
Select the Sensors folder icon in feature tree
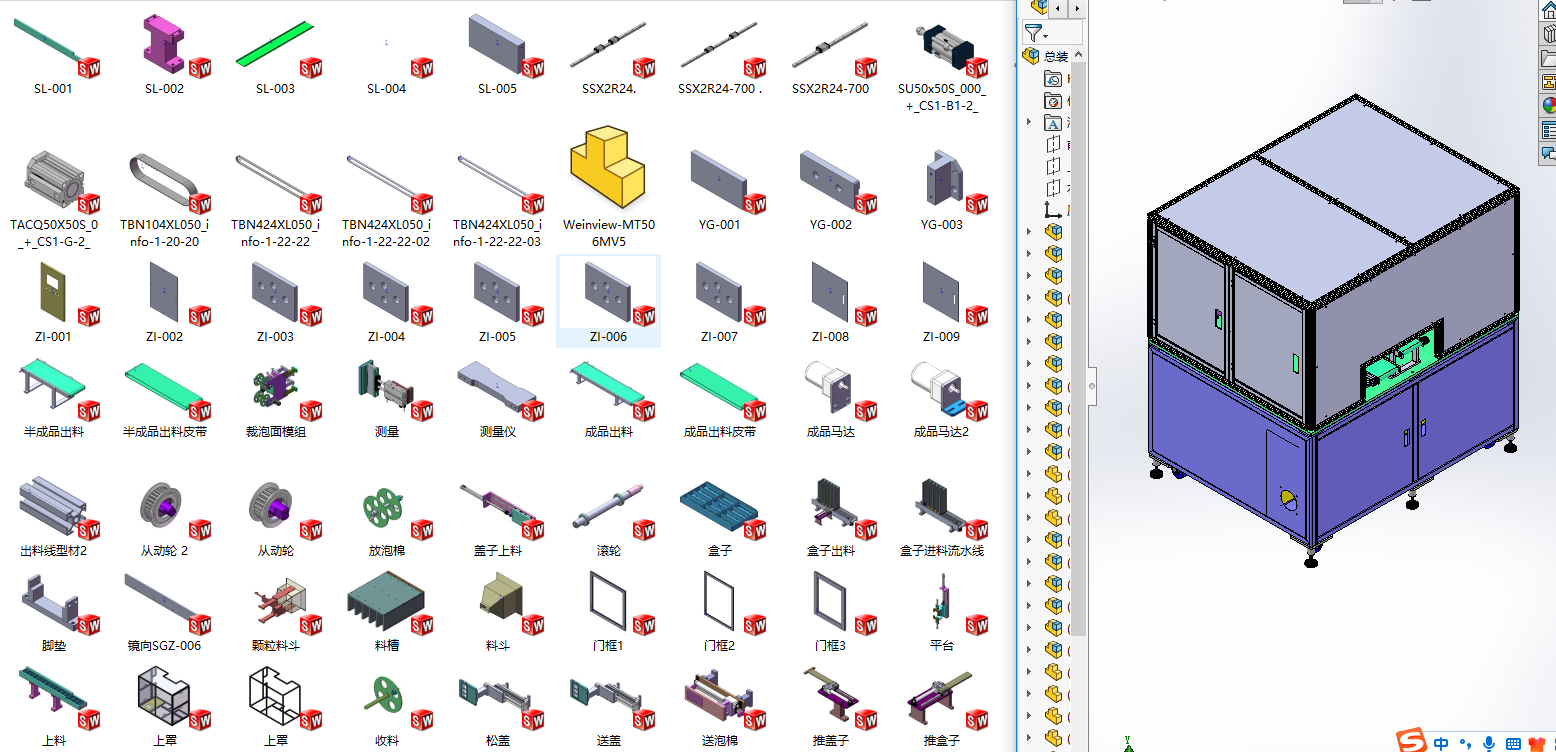coord(1053,101)
